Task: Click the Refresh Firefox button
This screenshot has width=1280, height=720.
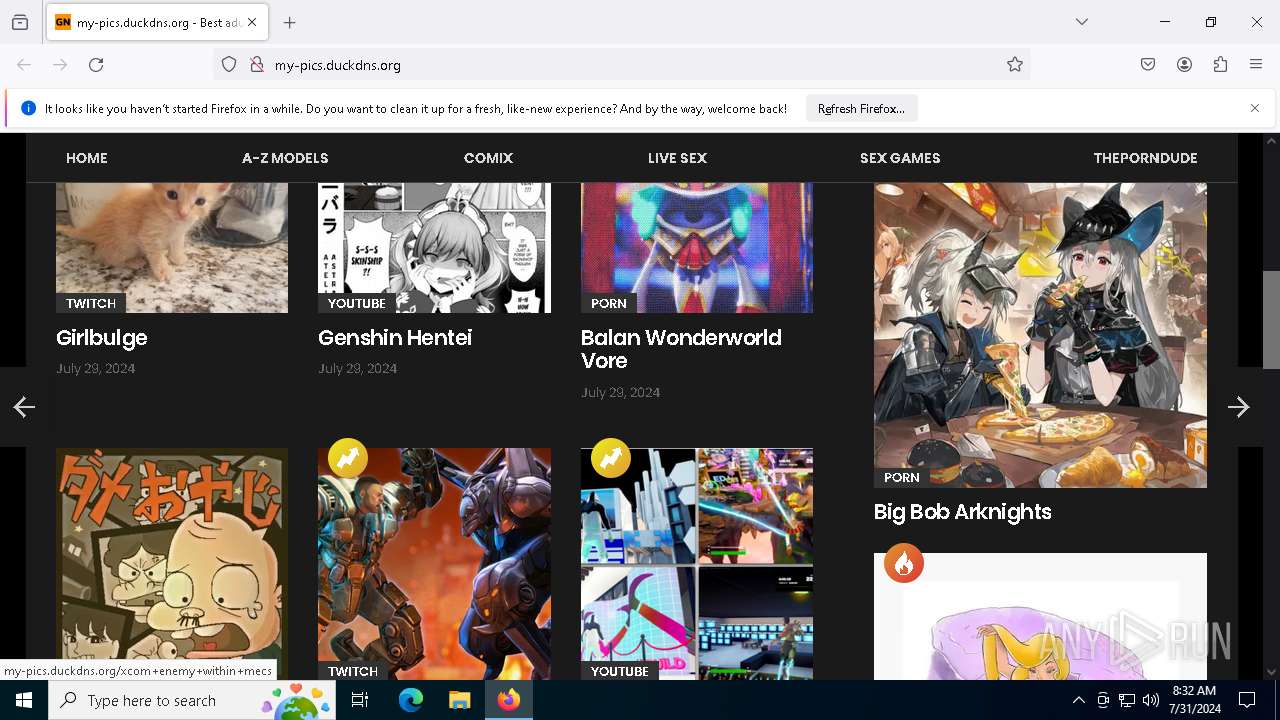Action: coord(861,109)
